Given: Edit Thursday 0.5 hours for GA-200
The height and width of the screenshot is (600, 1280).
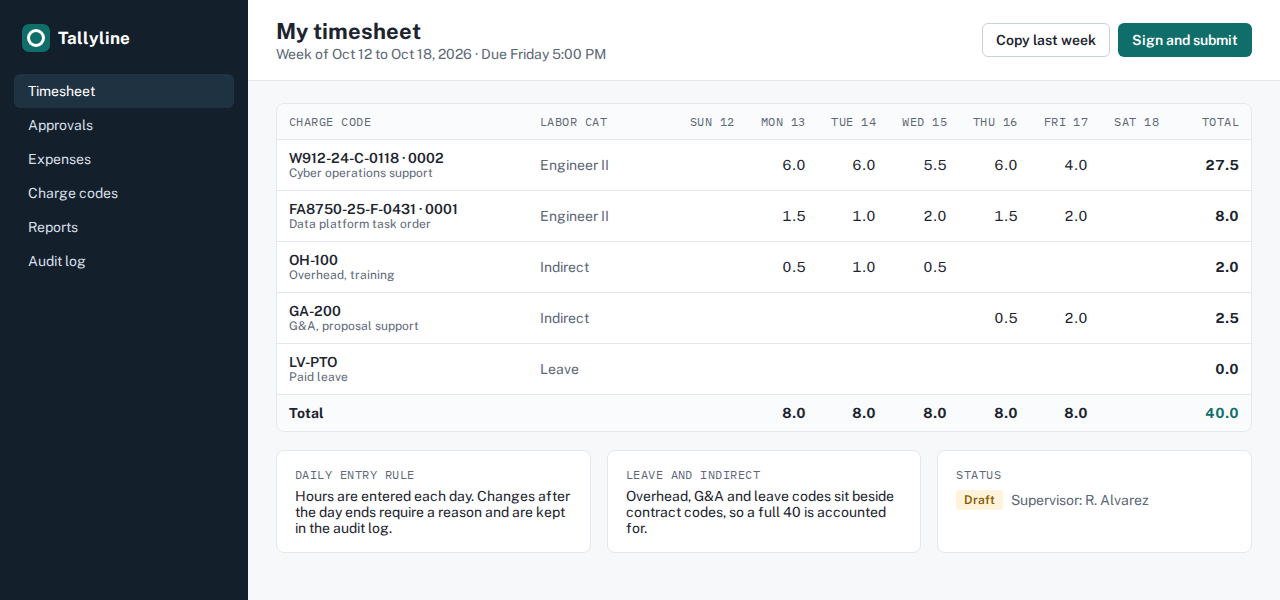Looking at the screenshot, I should pos(1006,318).
